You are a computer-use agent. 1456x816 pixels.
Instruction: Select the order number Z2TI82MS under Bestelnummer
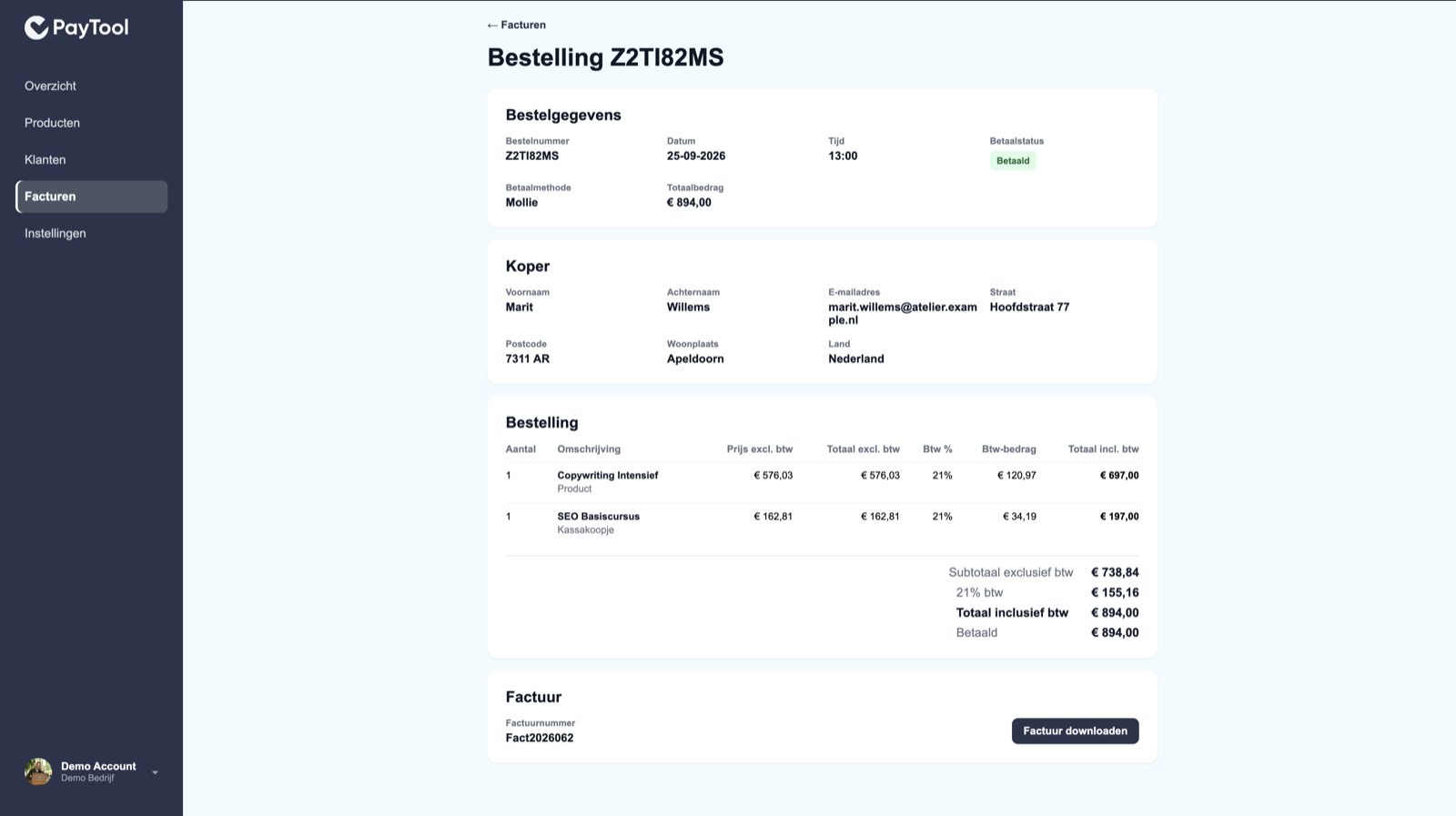click(x=532, y=156)
